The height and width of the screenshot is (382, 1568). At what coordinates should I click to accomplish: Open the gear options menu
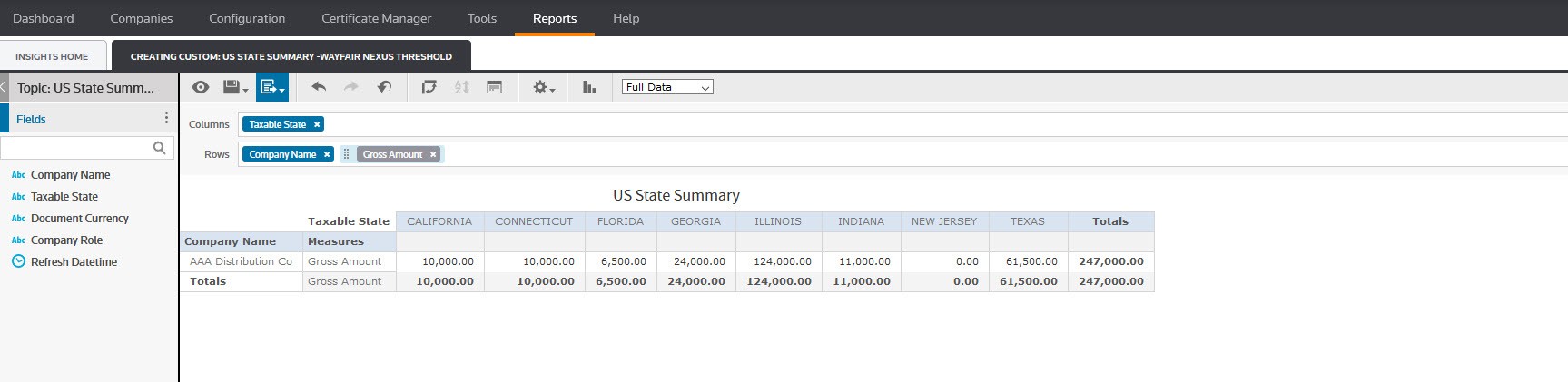pos(543,87)
